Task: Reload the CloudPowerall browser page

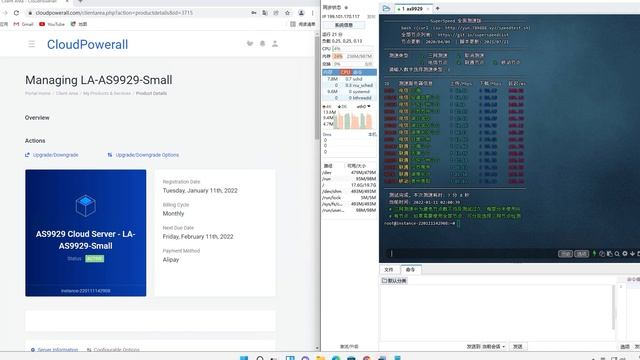Action: [16, 13]
